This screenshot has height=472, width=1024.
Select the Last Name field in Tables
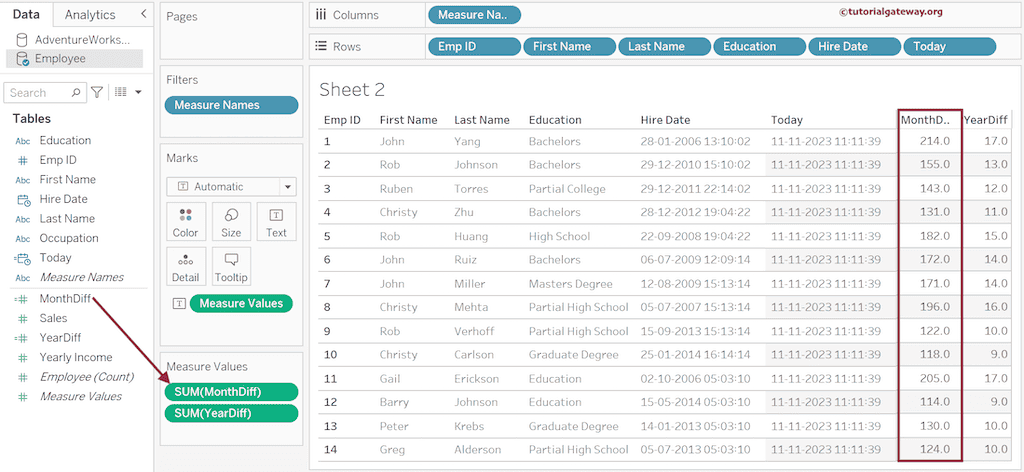point(67,219)
